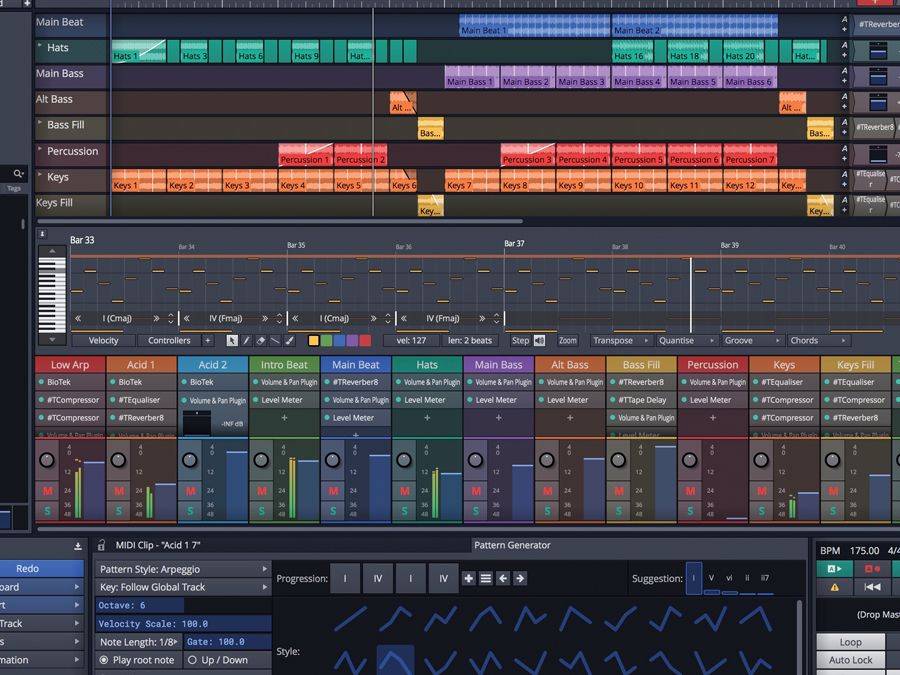Select the line tool

(275, 340)
